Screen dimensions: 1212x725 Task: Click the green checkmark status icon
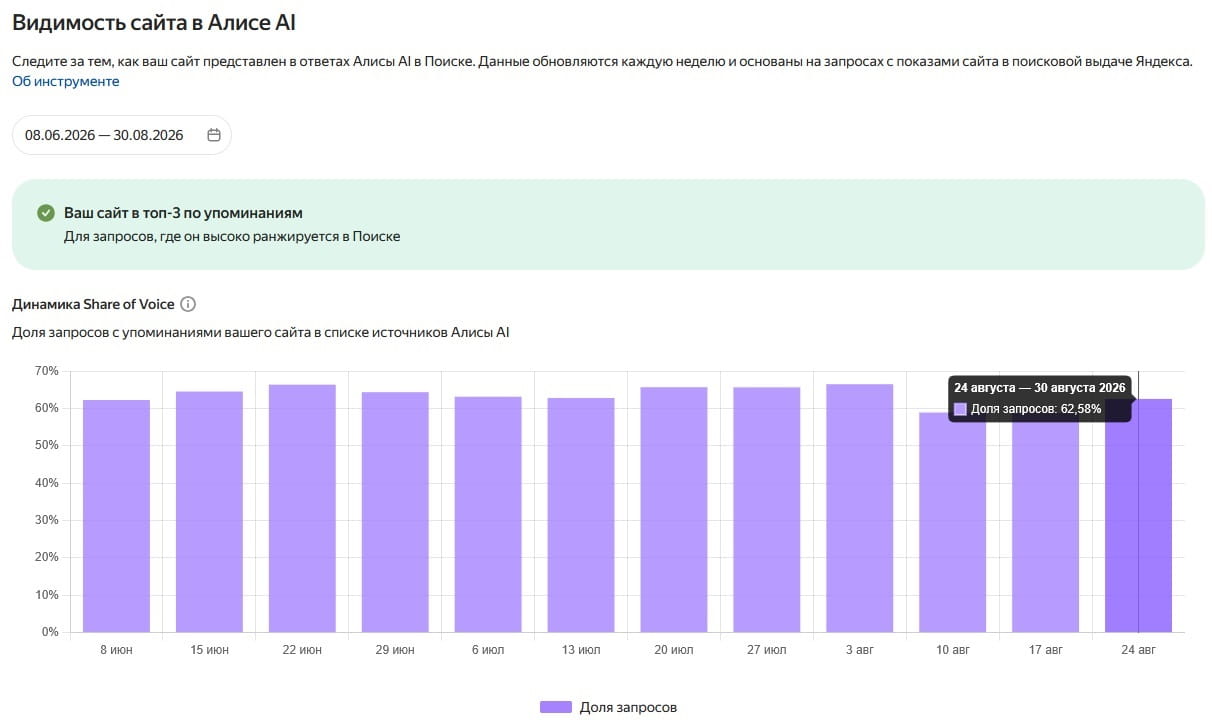click(45, 213)
